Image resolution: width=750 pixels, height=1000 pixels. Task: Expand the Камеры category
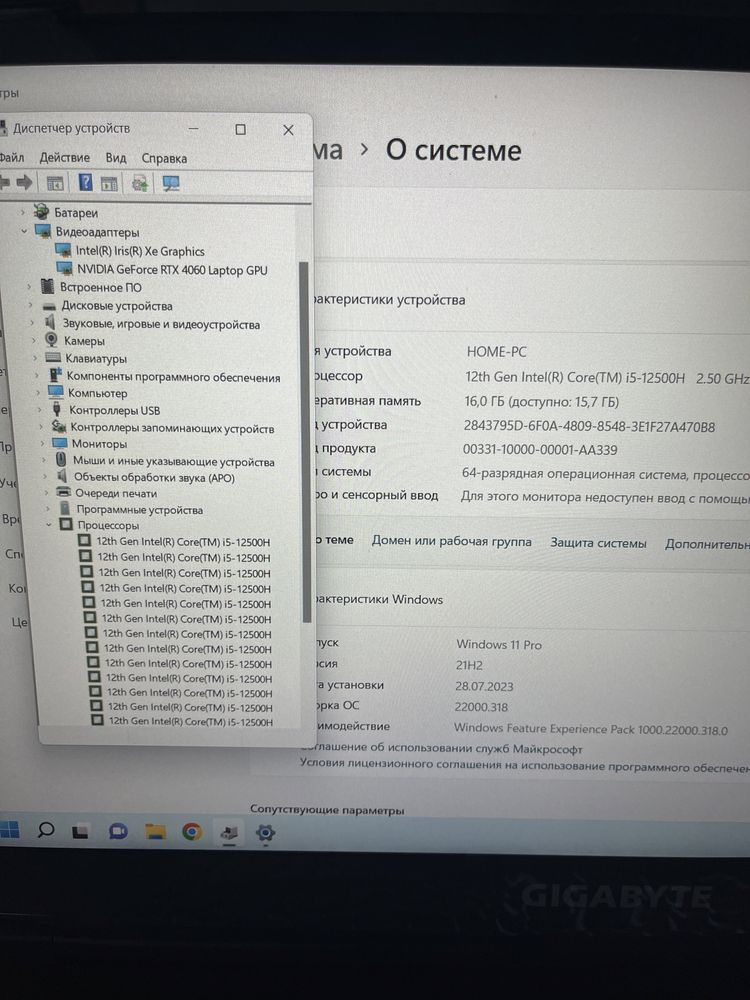[x=34, y=341]
